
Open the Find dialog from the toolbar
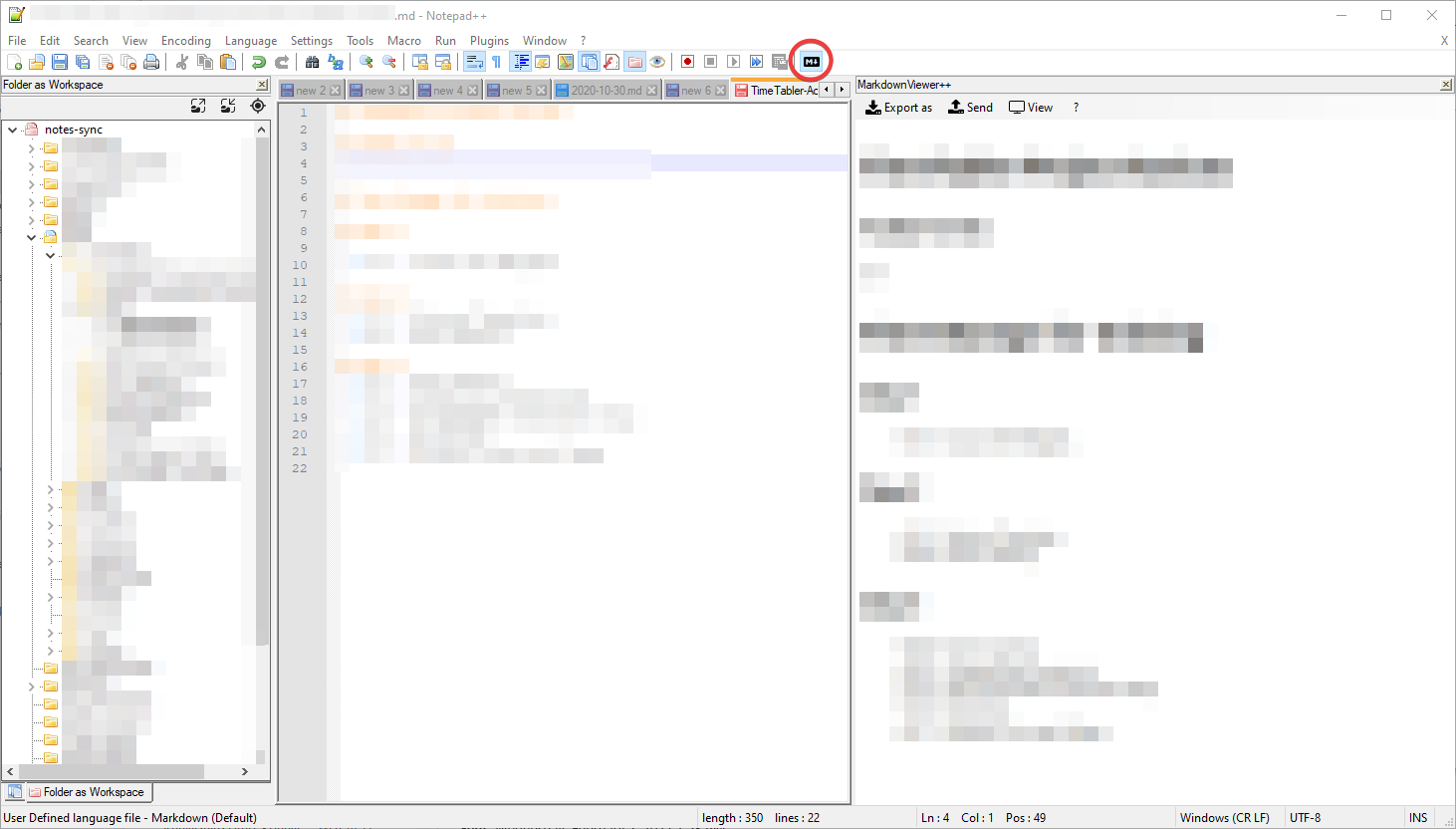312,61
